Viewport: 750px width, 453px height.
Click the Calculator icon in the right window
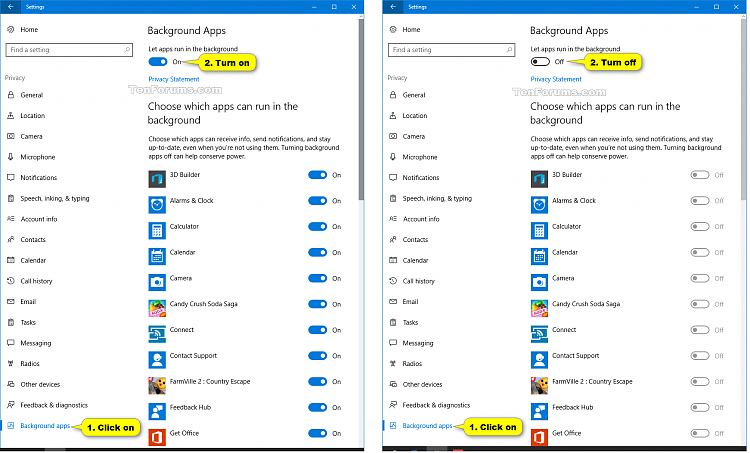(540, 231)
